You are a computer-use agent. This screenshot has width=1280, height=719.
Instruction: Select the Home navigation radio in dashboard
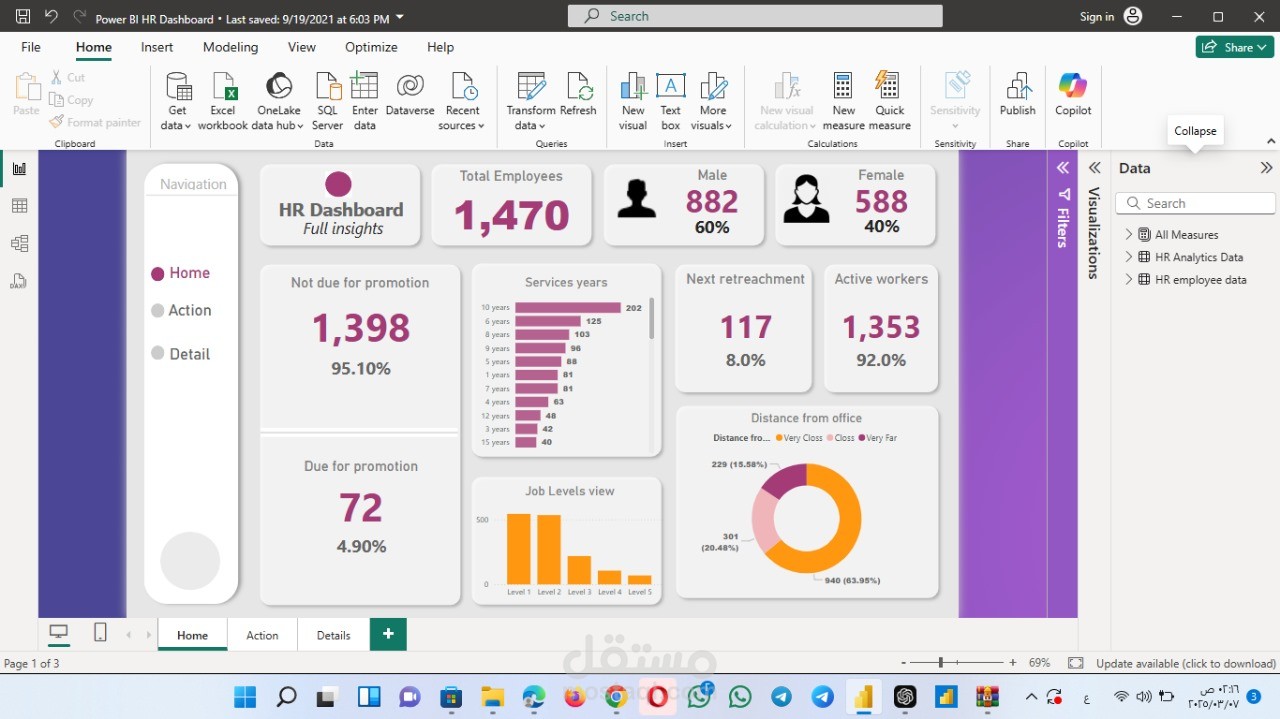pos(157,274)
